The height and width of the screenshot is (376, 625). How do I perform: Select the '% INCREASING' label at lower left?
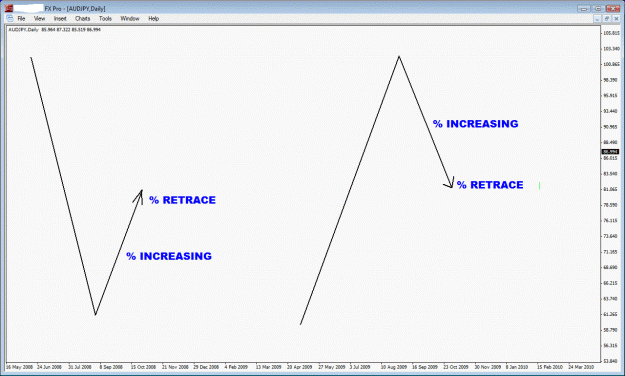click(169, 256)
